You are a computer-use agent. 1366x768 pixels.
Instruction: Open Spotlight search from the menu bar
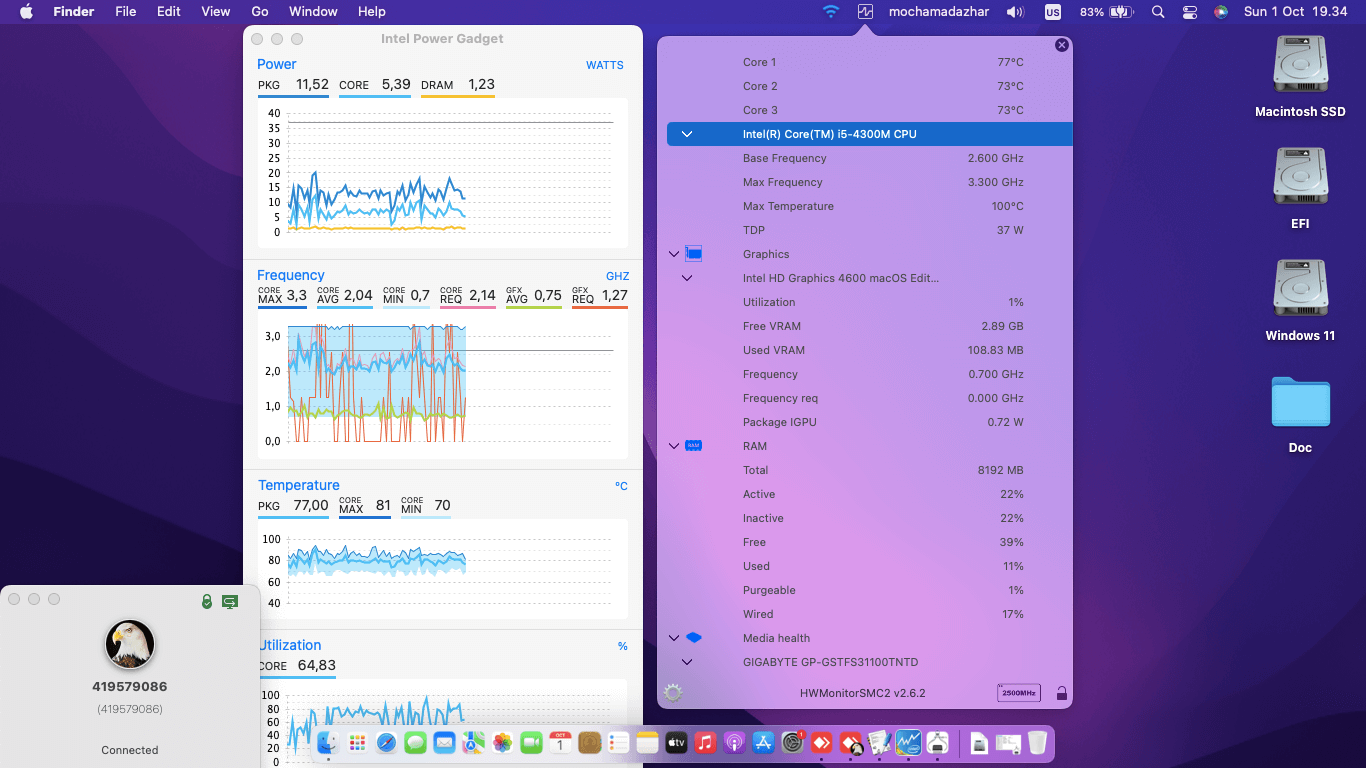pyautogui.click(x=1158, y=12)
